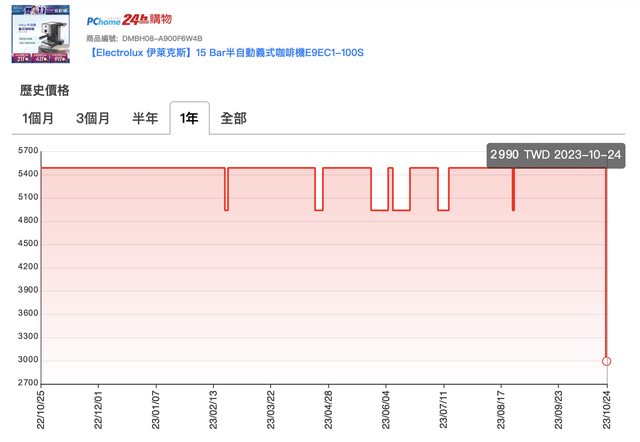Select the 3個月 history tab
The width and height of the screenshot is (640, 442).
tap(94, 118)
